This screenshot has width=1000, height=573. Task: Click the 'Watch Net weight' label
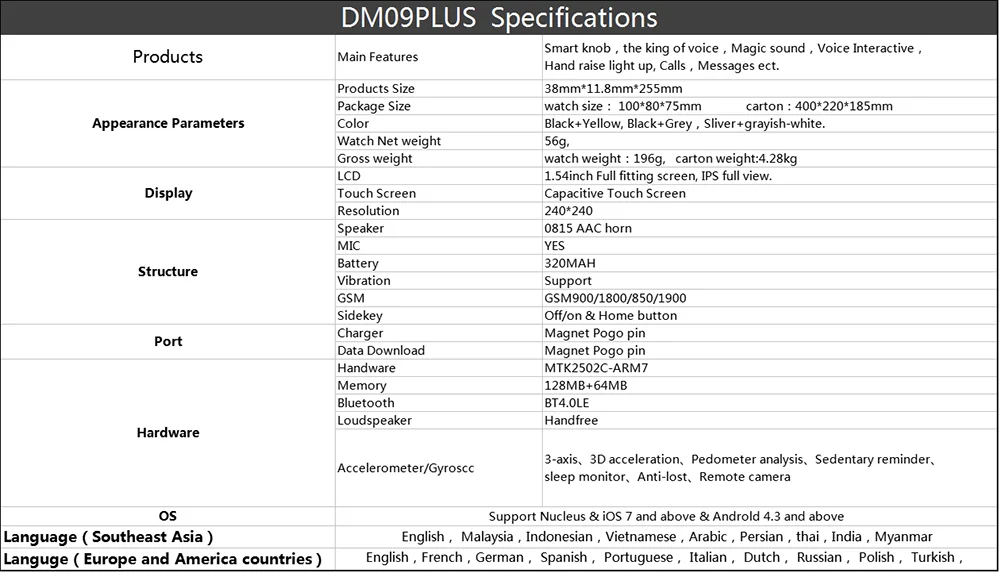coord(389,141)
